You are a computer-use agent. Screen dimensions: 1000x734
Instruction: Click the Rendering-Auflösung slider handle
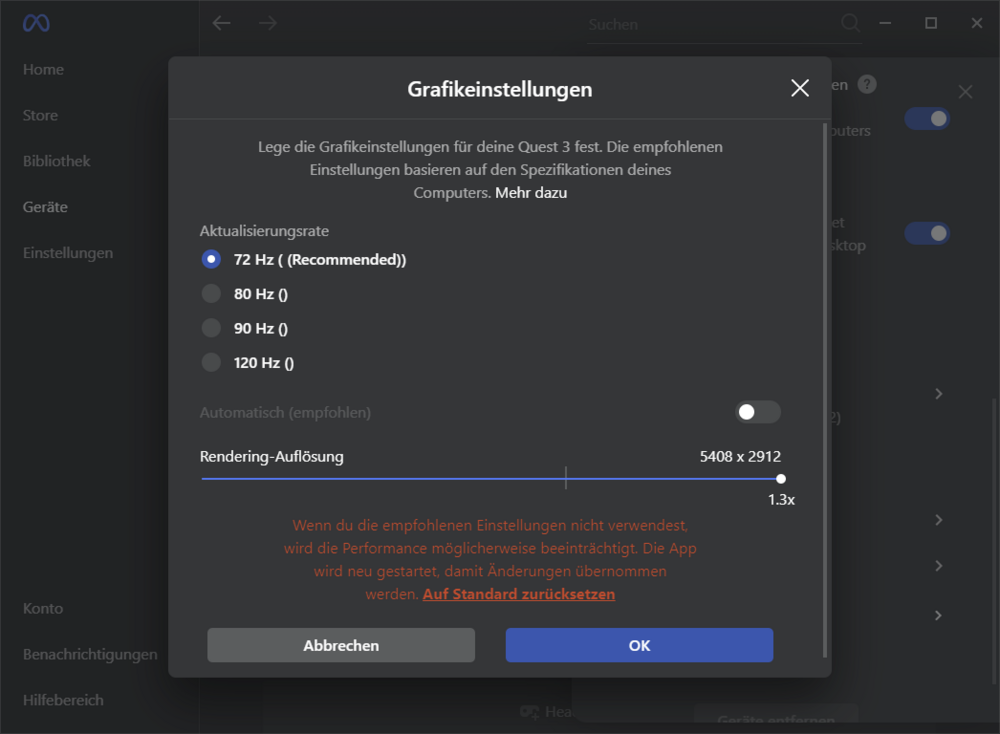pyautogui.click(x=781, y=479)
